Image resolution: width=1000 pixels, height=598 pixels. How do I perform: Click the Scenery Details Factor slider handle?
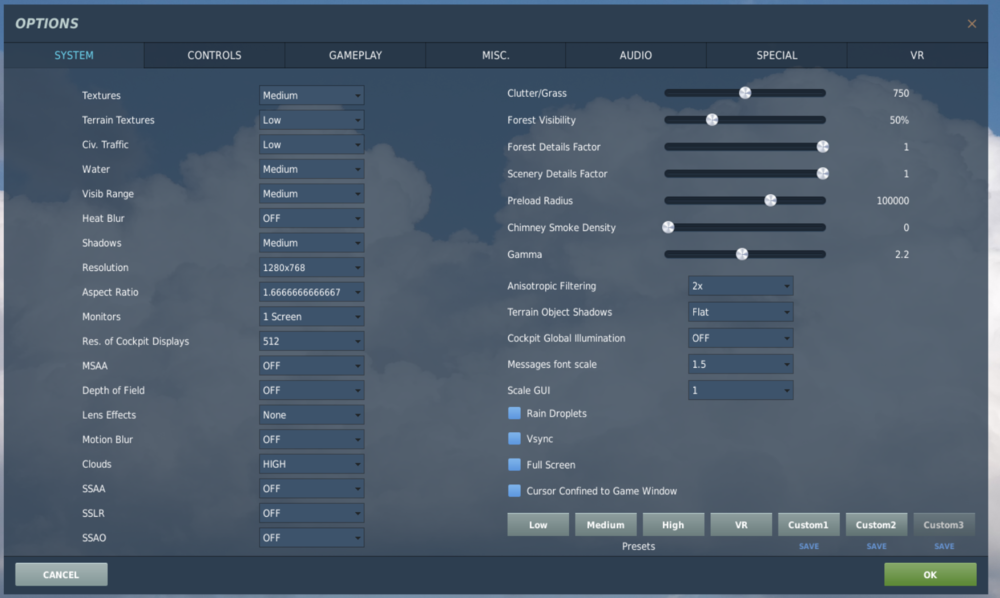(x=823, y=173)
